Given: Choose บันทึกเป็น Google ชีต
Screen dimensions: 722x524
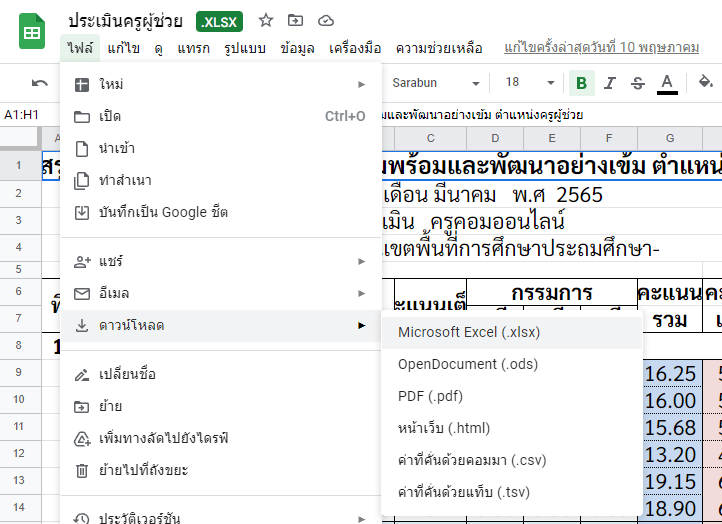Looking at the screenshot, I should click(221, 213).
